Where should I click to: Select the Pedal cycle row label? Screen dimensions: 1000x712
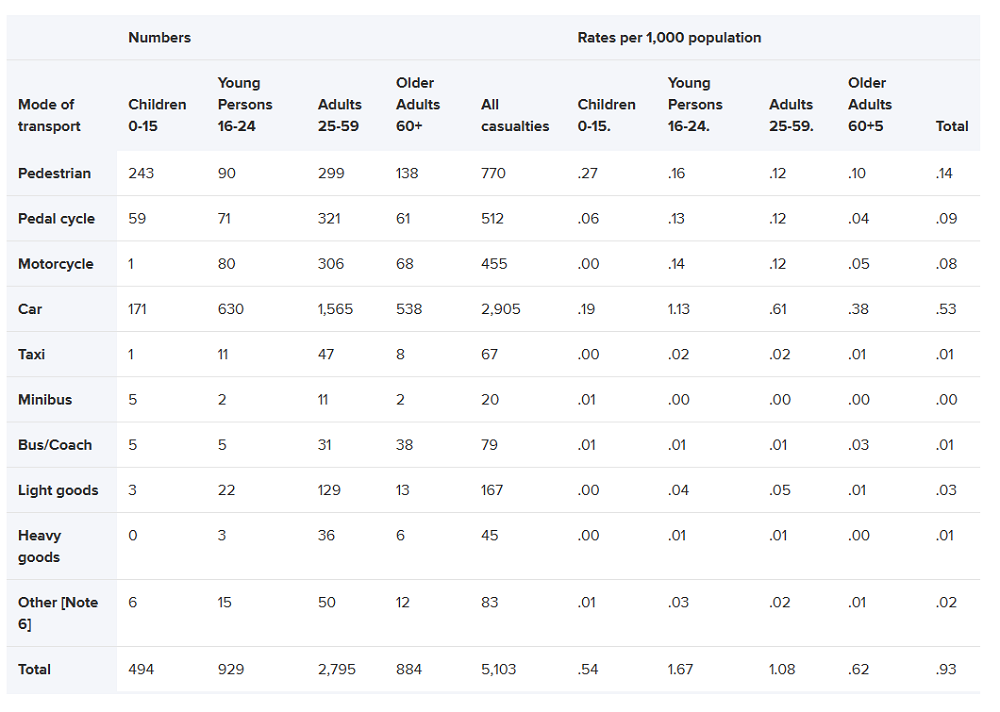(56, 219)
